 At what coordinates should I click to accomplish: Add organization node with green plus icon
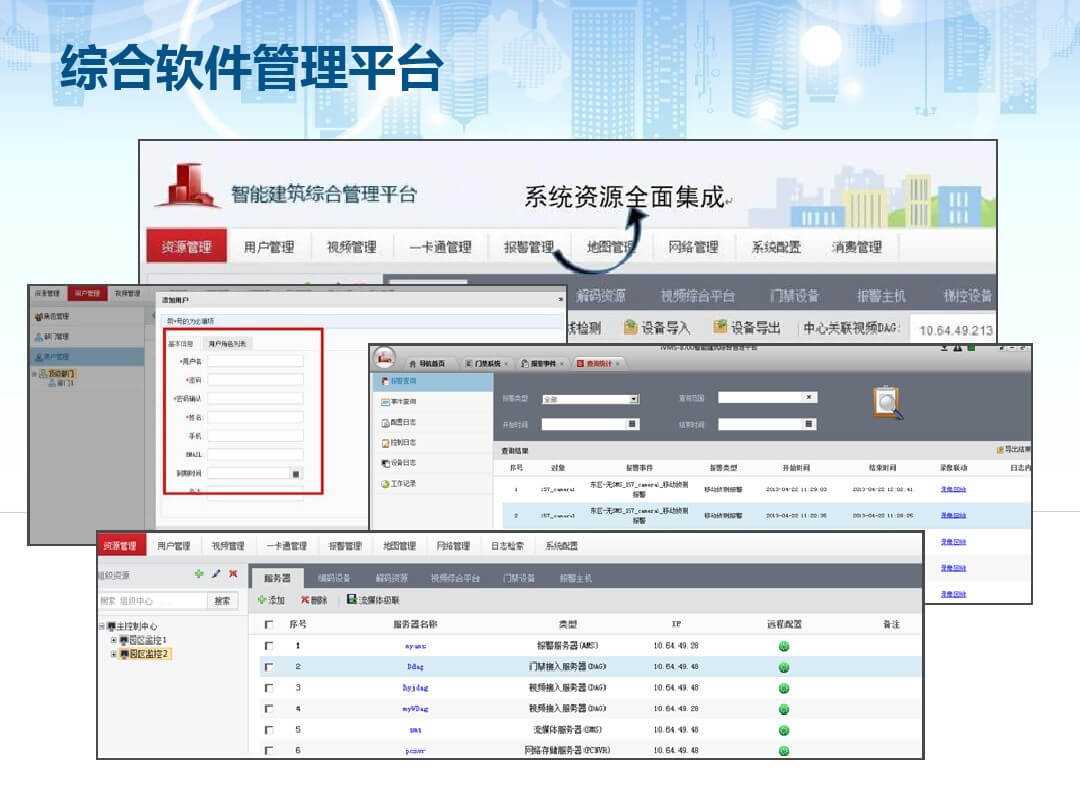pyautogui.click(x=199, y=574)
